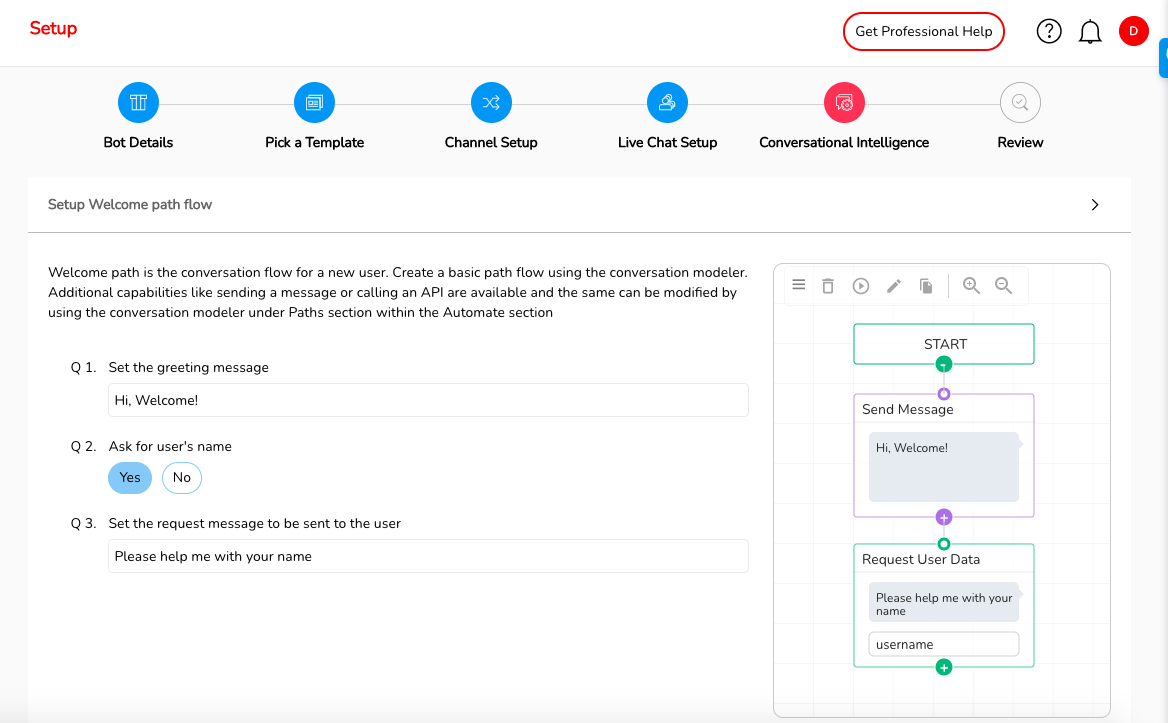Click the Bot Details step label
The height and width of the screenshot is (723, 1168).
tap(138, 142)
